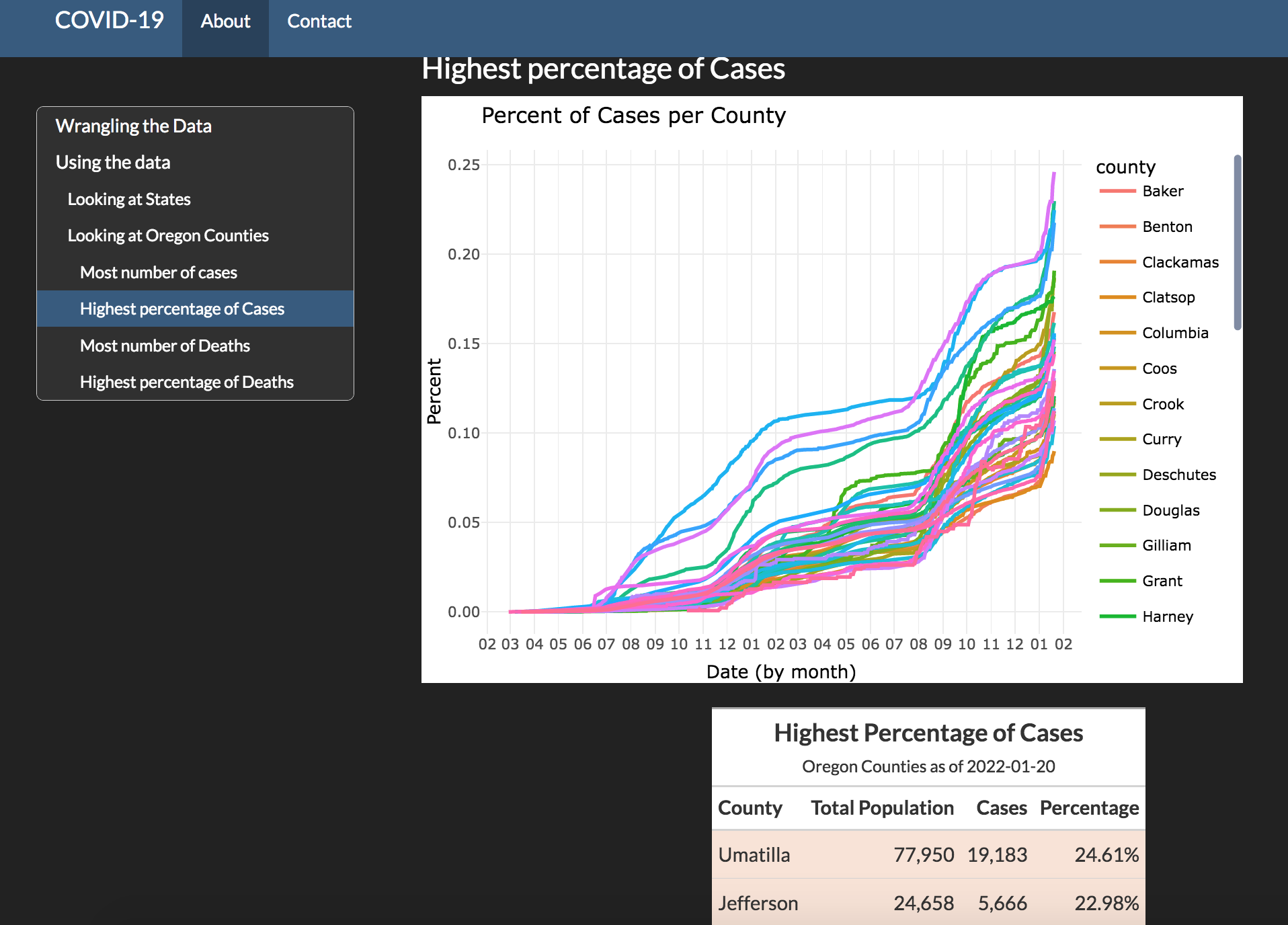Image resolution: width=1288 pixels, height=925 pixels.
Task: Go to Most number of Deaths
Action: 165,346
